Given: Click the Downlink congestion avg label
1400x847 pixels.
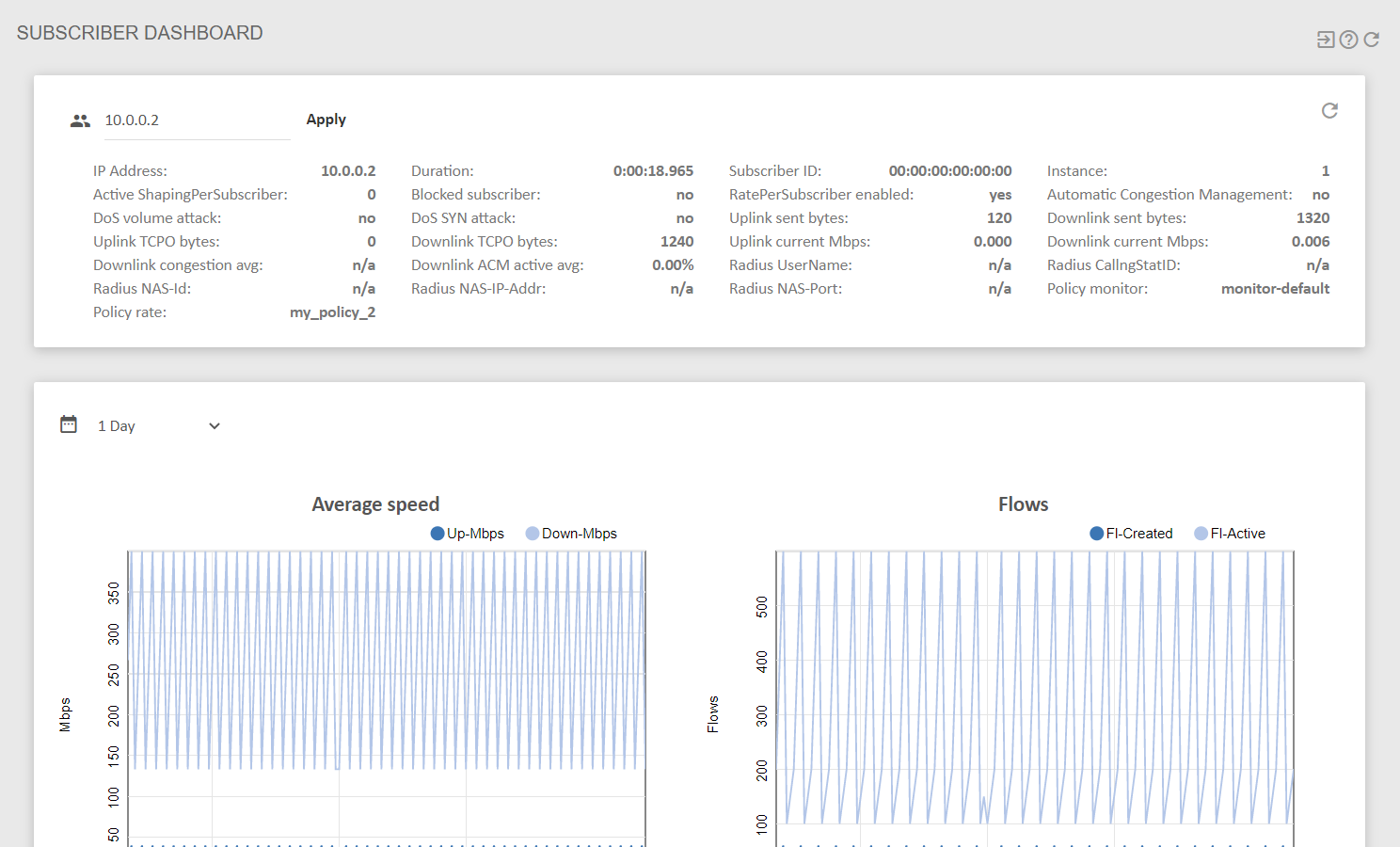Looking at the screenshot, I should click(x=178, y=265).
